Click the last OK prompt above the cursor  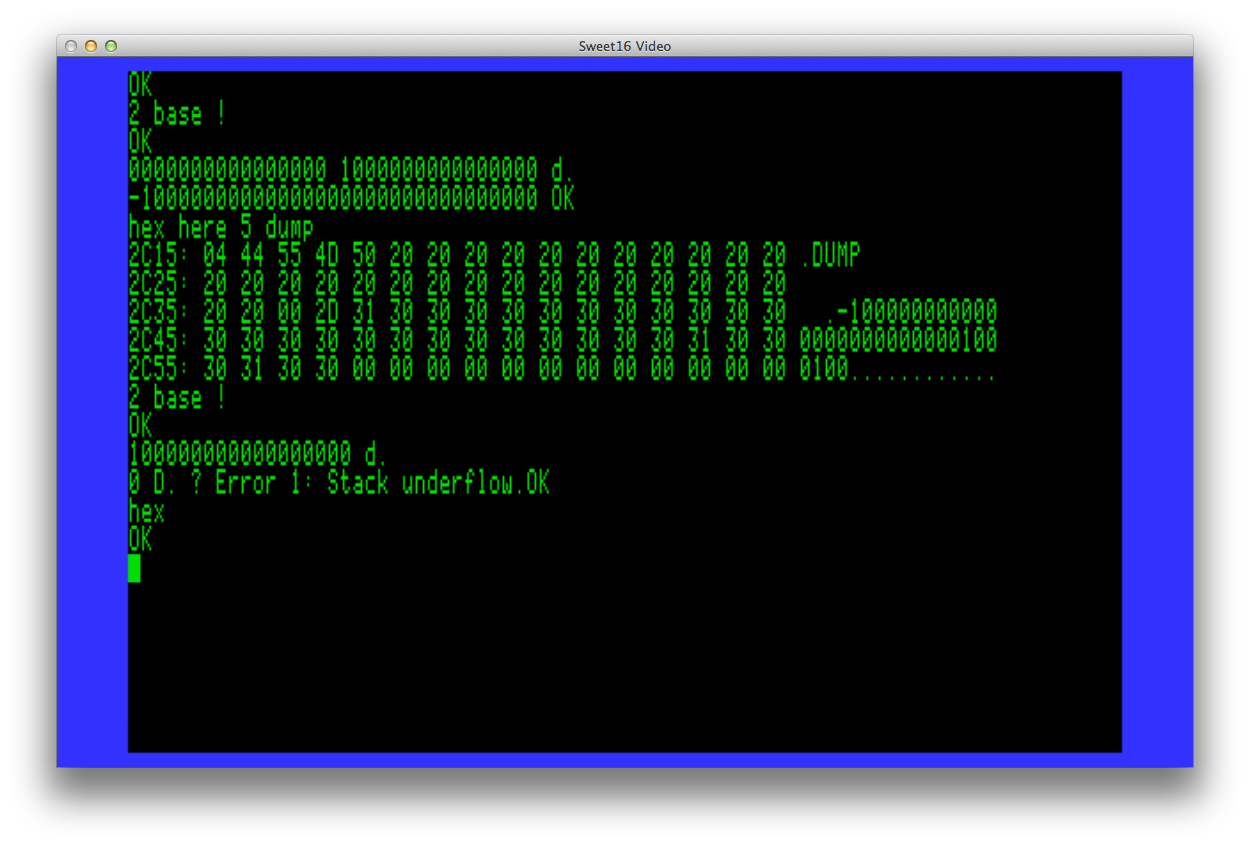[140, 540]
